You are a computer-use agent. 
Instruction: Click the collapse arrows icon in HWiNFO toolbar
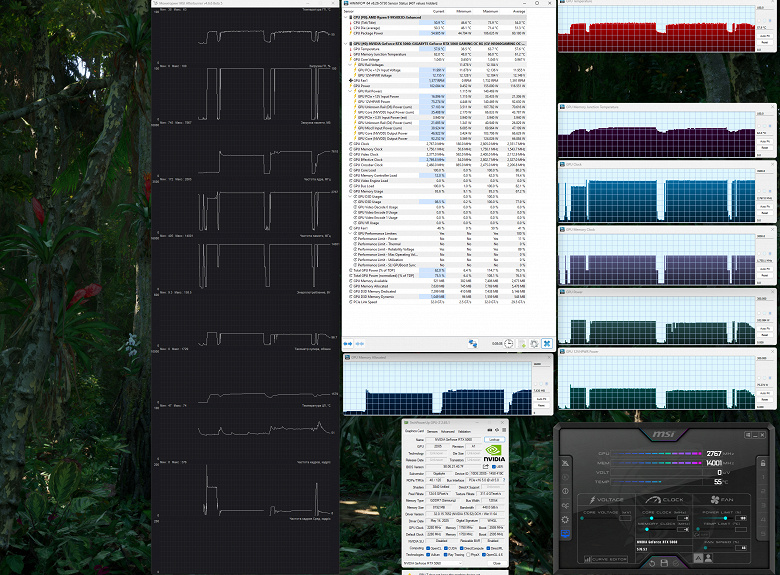(360, 344)
